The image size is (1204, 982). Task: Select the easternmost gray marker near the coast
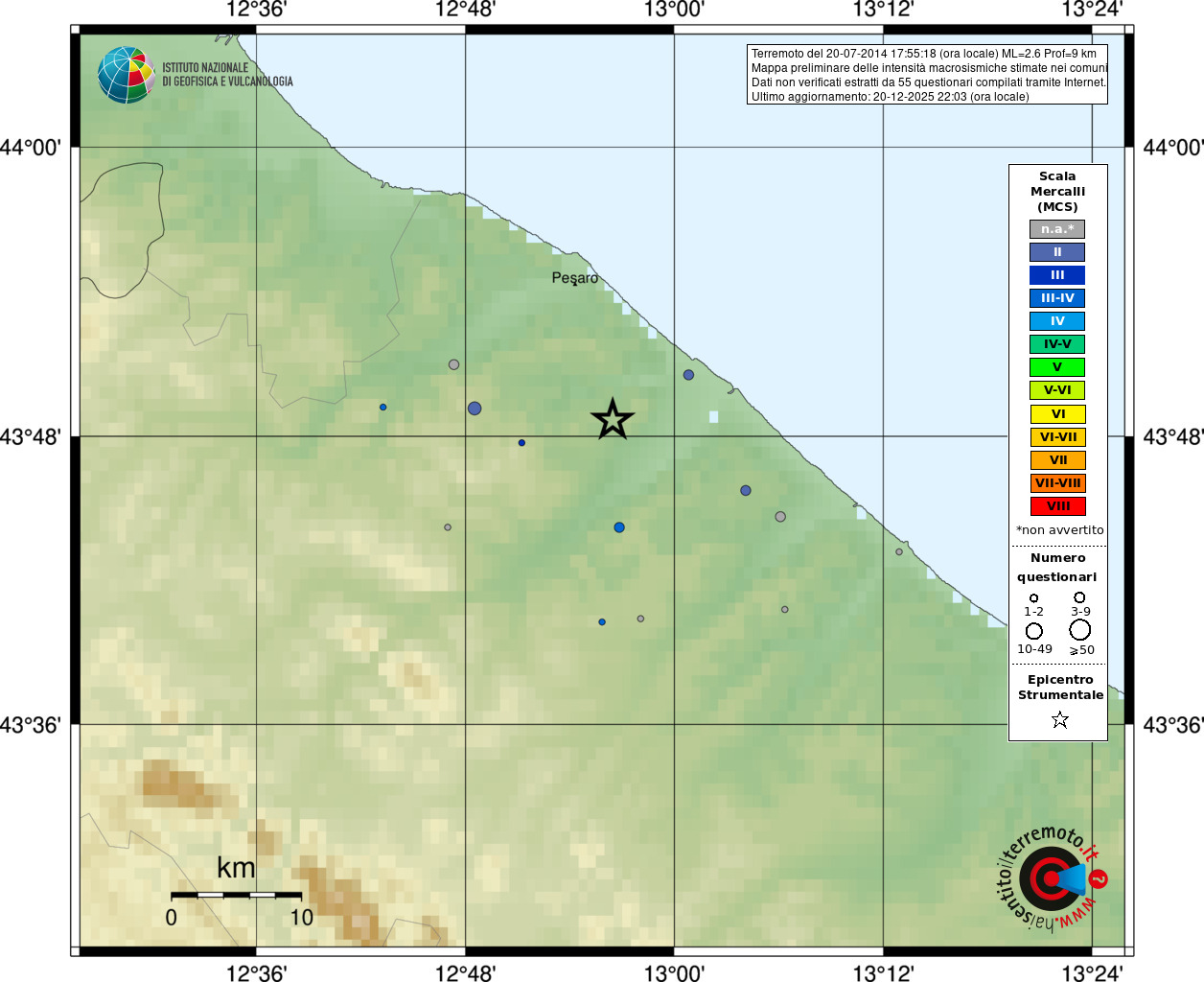[899, 551]
